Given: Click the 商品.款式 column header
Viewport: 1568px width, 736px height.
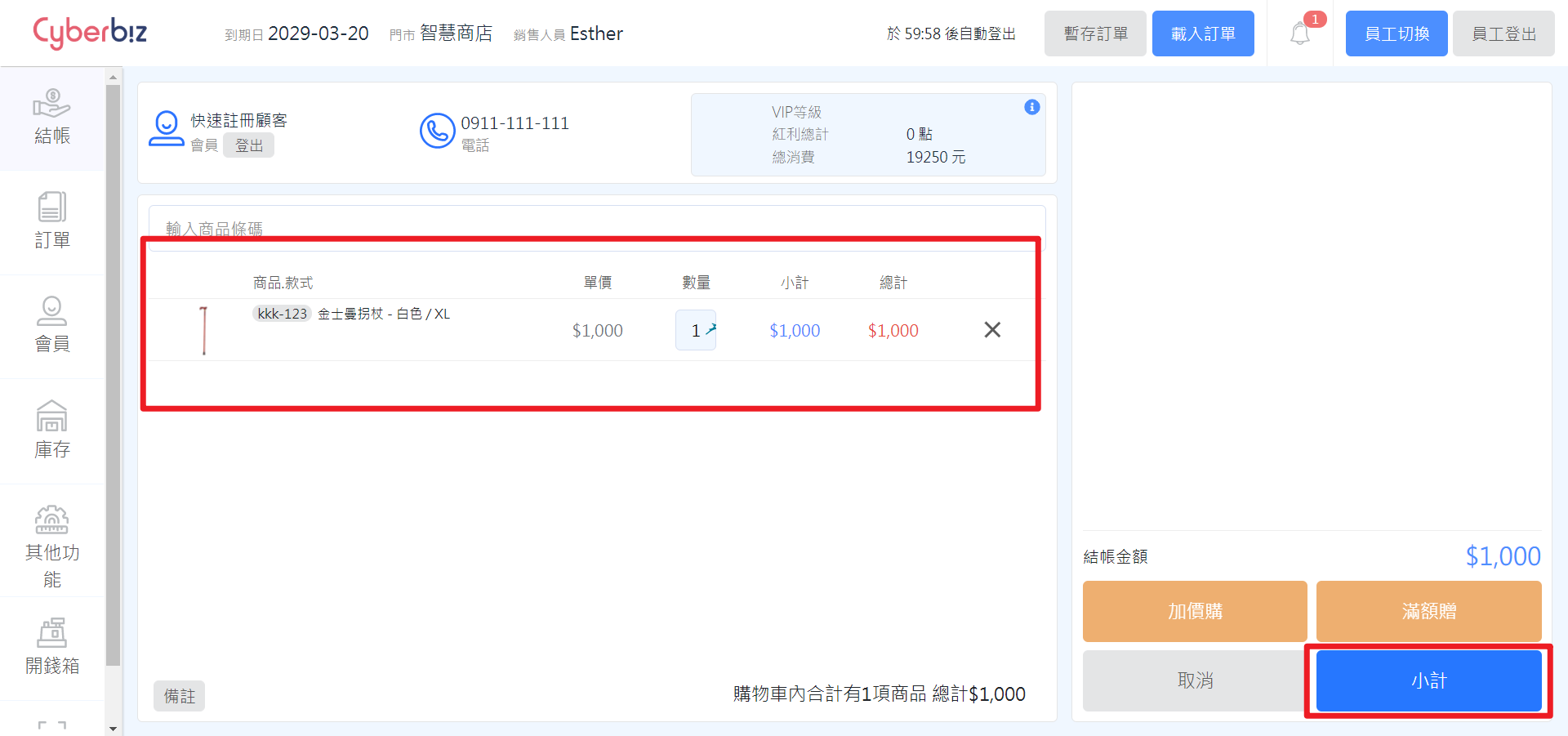Looking at the screenshot, I should [283, 283].
